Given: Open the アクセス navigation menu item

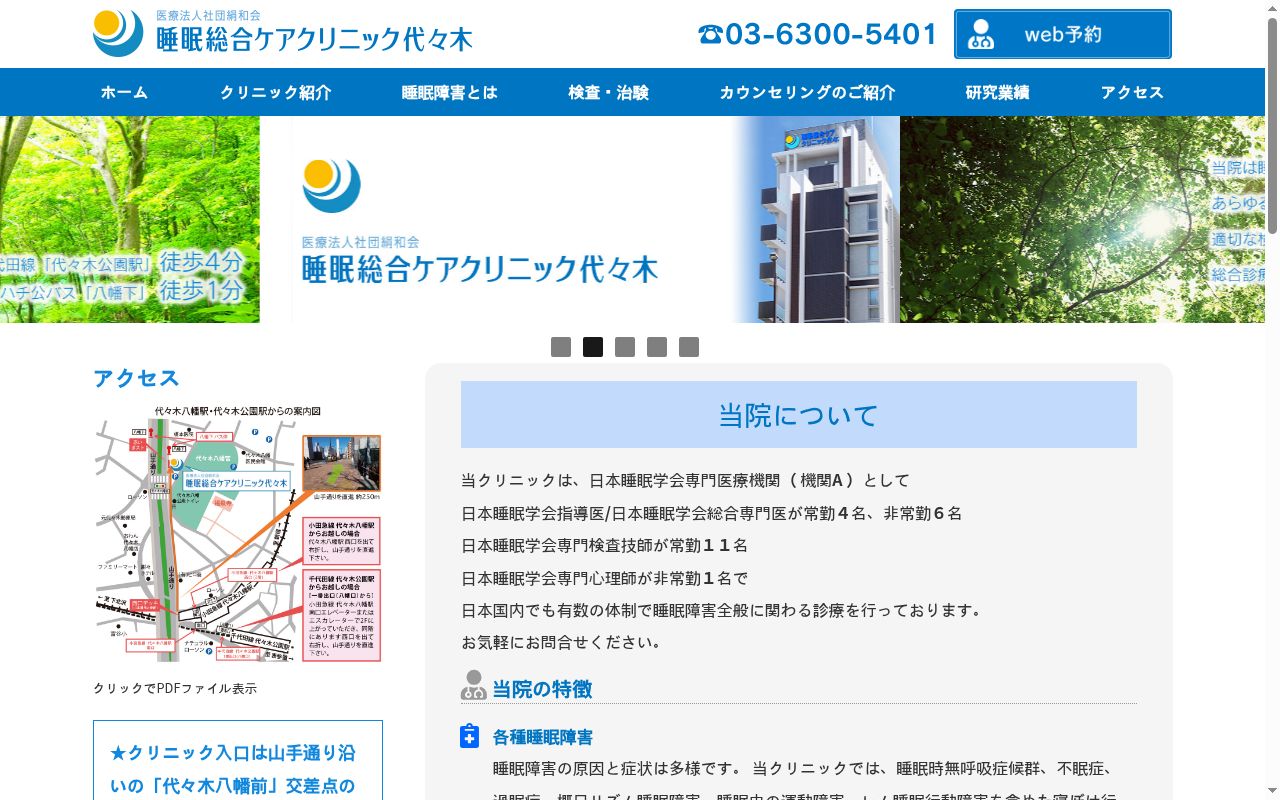Looking at the screenshot, I should [x=1132, y=92].
